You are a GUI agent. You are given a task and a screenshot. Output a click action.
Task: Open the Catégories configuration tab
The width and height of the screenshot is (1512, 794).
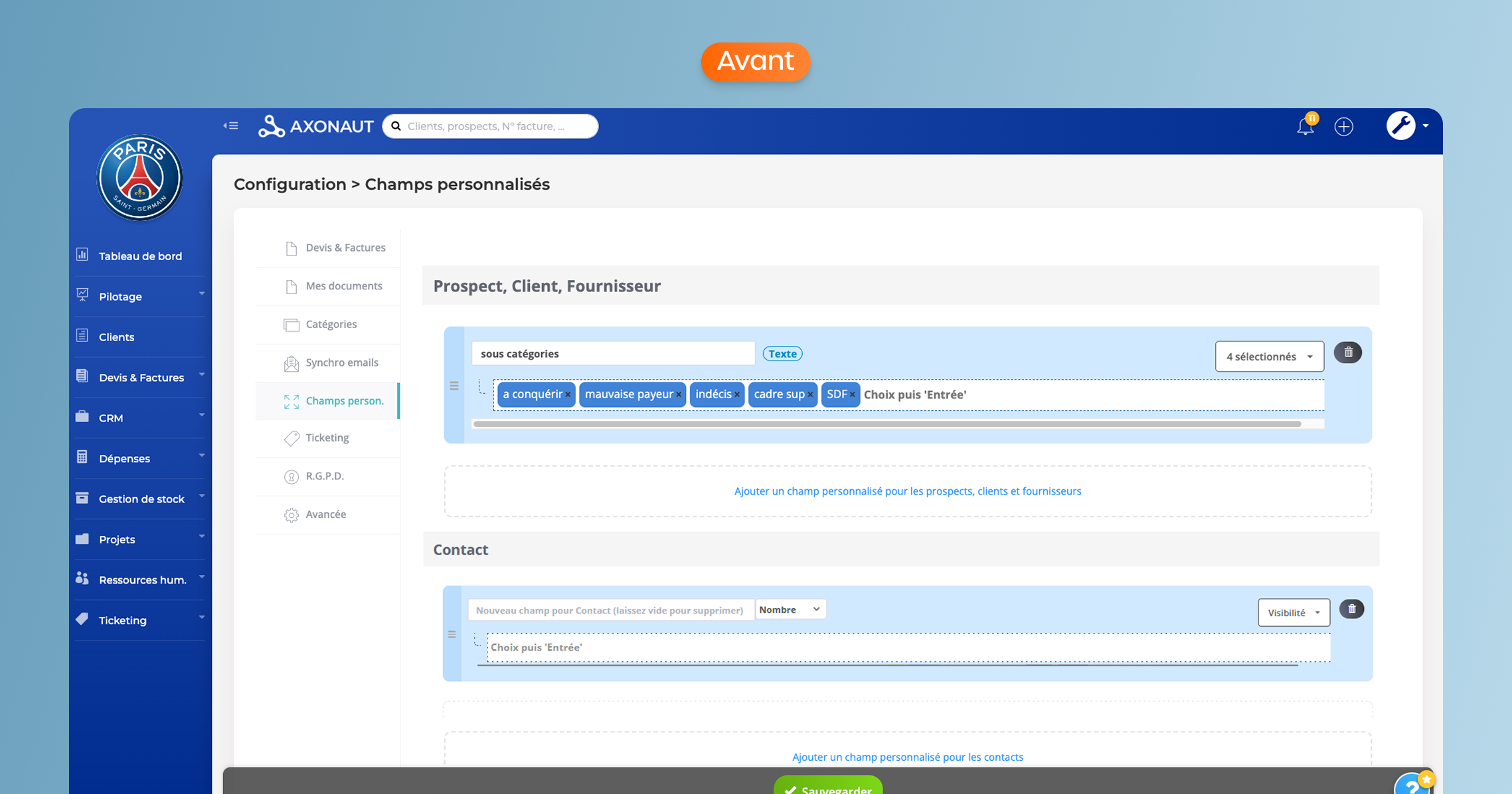click(331, 324)
